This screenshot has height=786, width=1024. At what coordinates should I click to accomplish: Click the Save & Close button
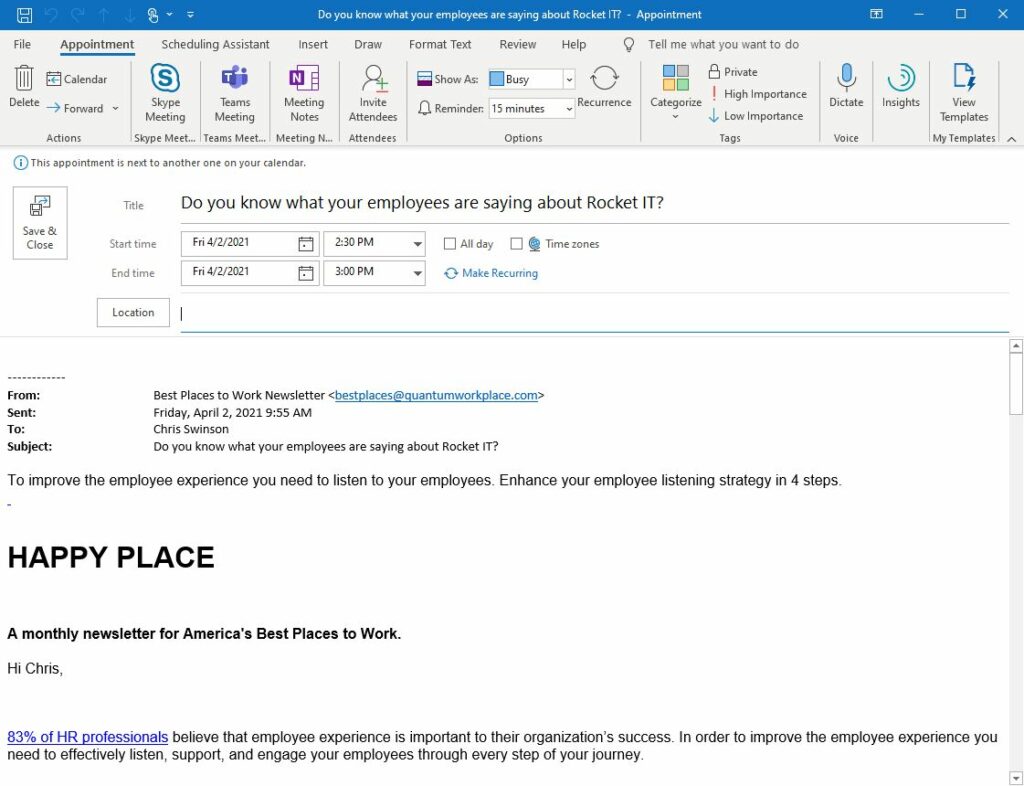point(40,223)
